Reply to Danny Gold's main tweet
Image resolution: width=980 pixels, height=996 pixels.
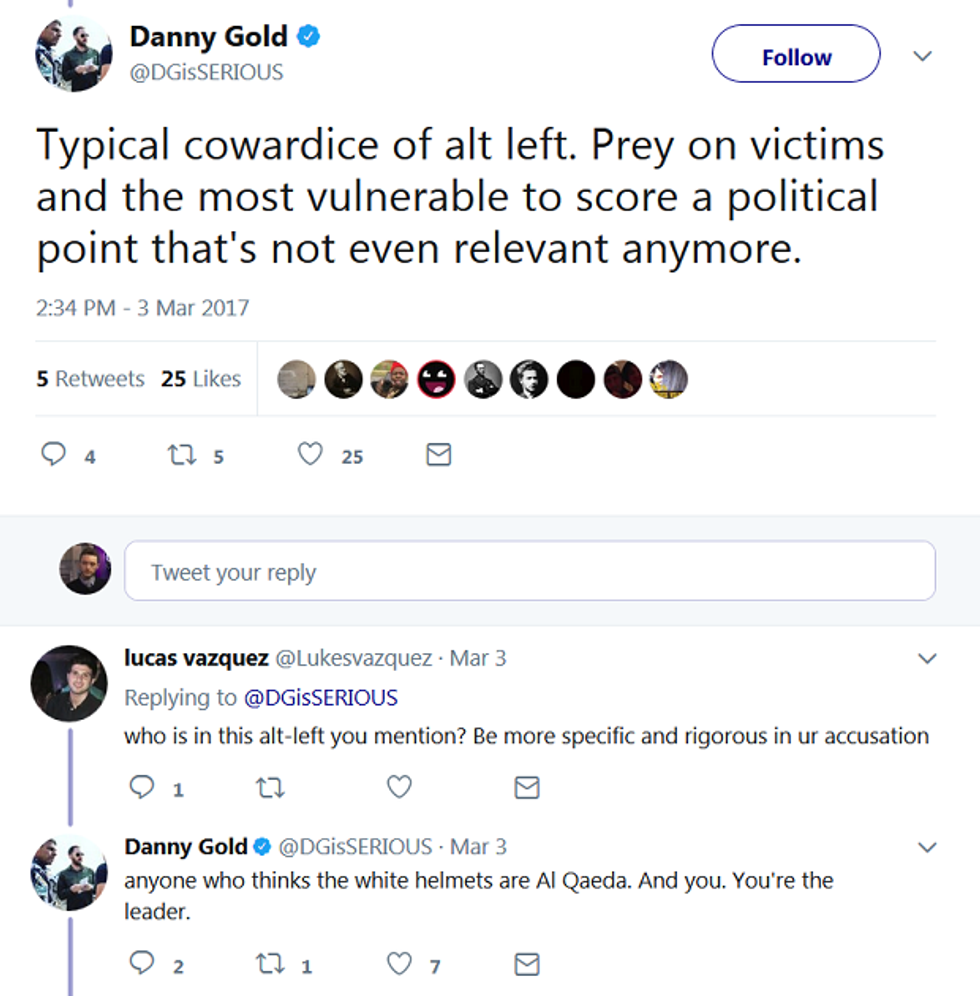[x=53, y=456]
